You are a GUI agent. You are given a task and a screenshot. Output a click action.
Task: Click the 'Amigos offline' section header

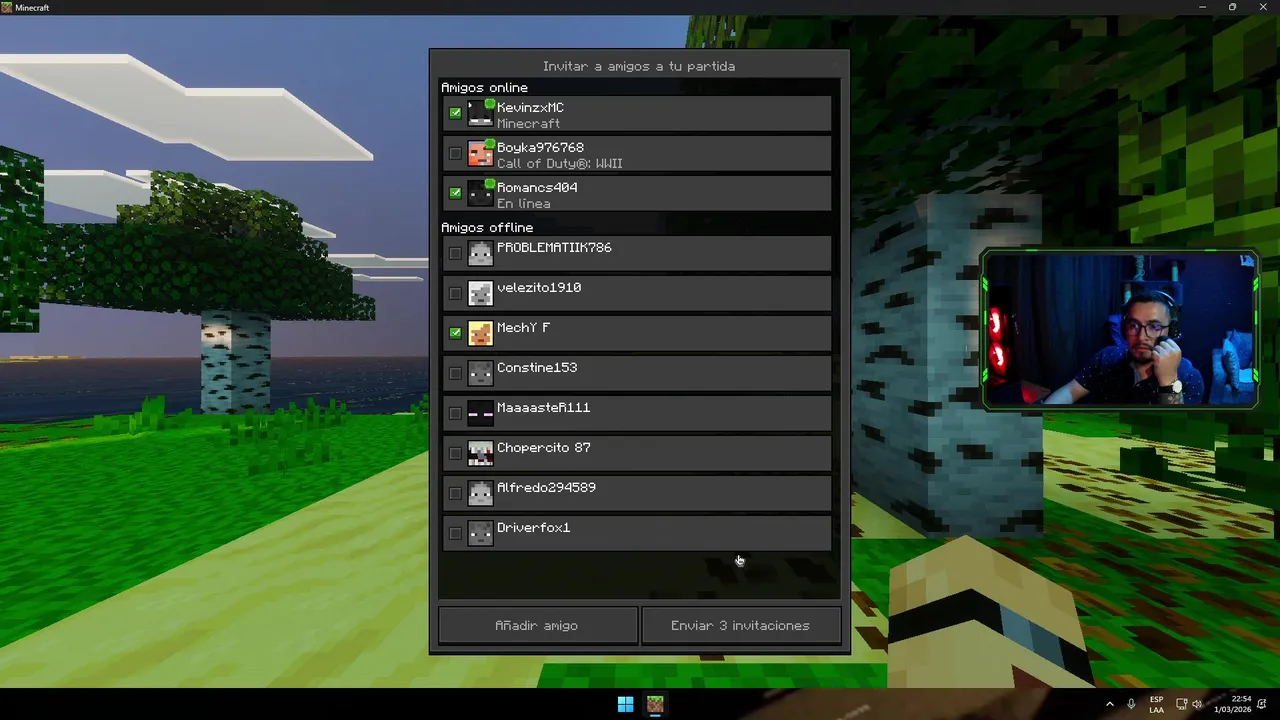pos(487,228)
